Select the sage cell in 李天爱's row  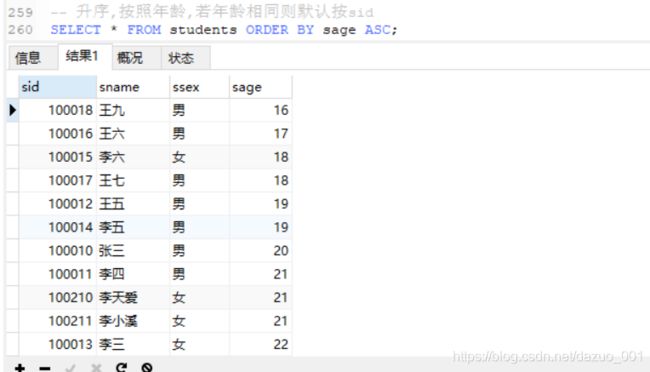click(x=260, y=297)
